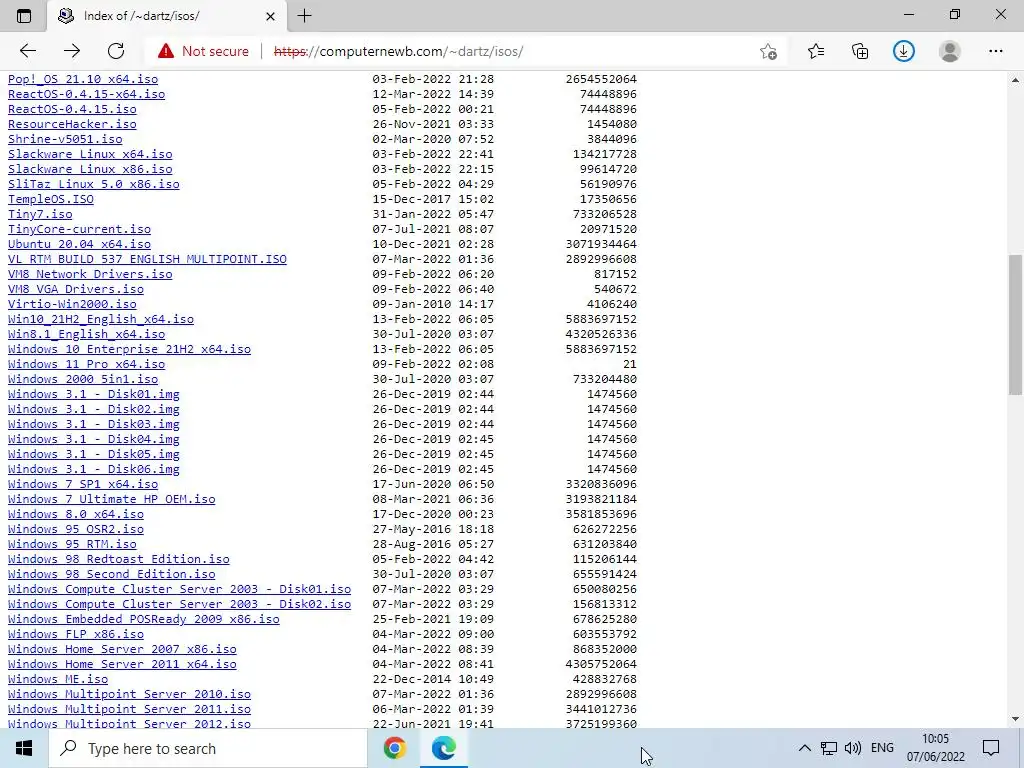Download Windows 98 Second Edition.iso
This screenshot has width=1024, height=768.
[x=112, y=575]
